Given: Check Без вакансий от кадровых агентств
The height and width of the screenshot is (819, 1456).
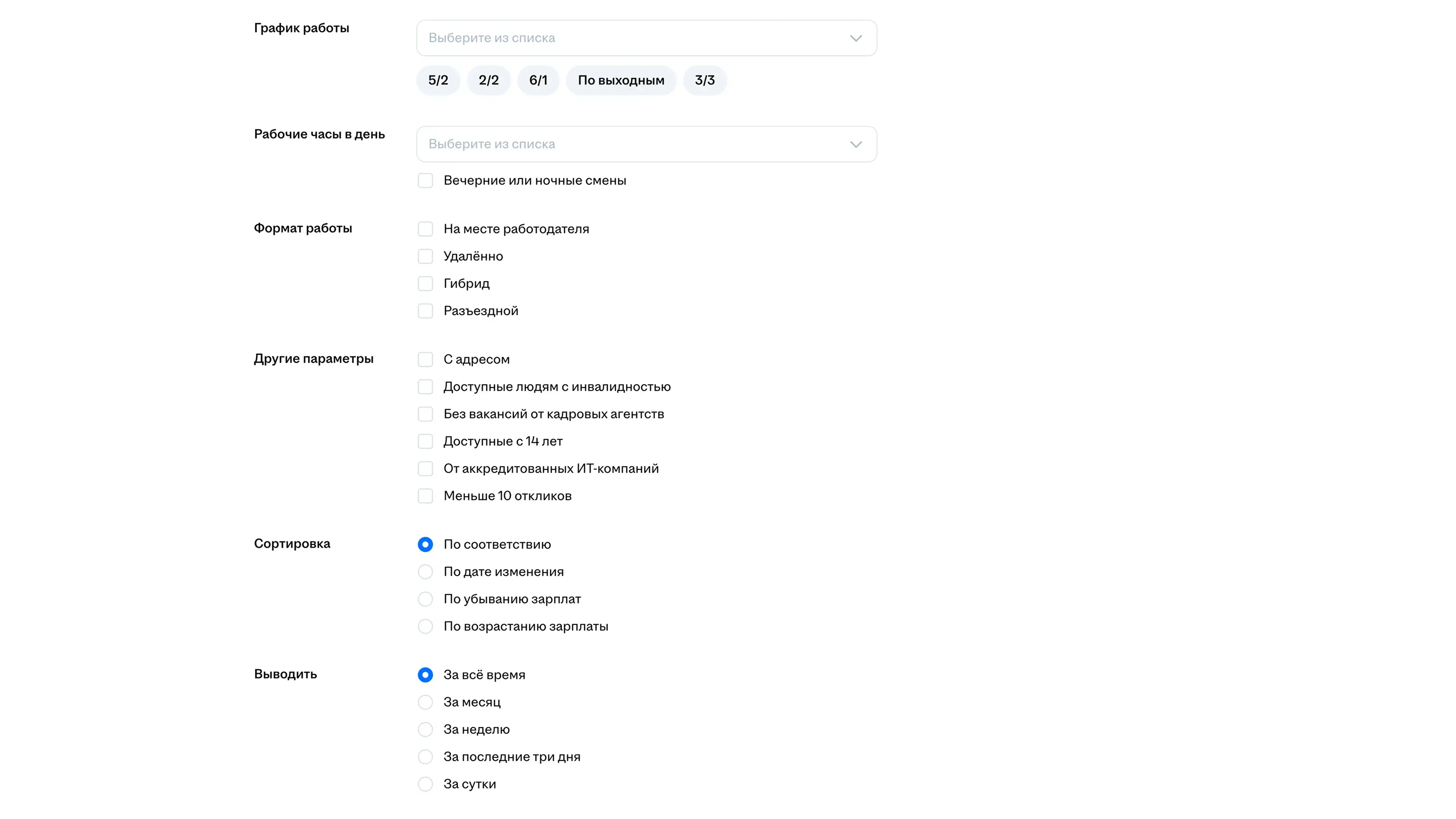Looking at the screenshot, I should click(x=425, y=414).
